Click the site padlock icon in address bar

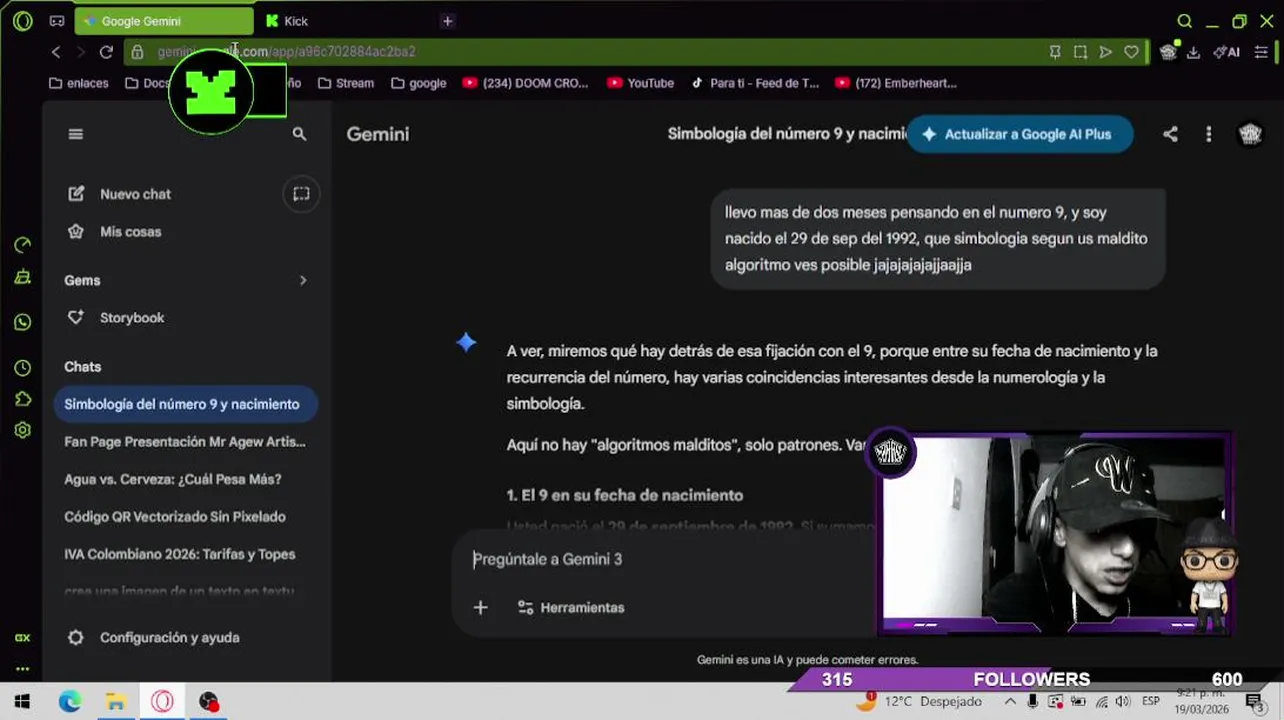pos(138,52)
